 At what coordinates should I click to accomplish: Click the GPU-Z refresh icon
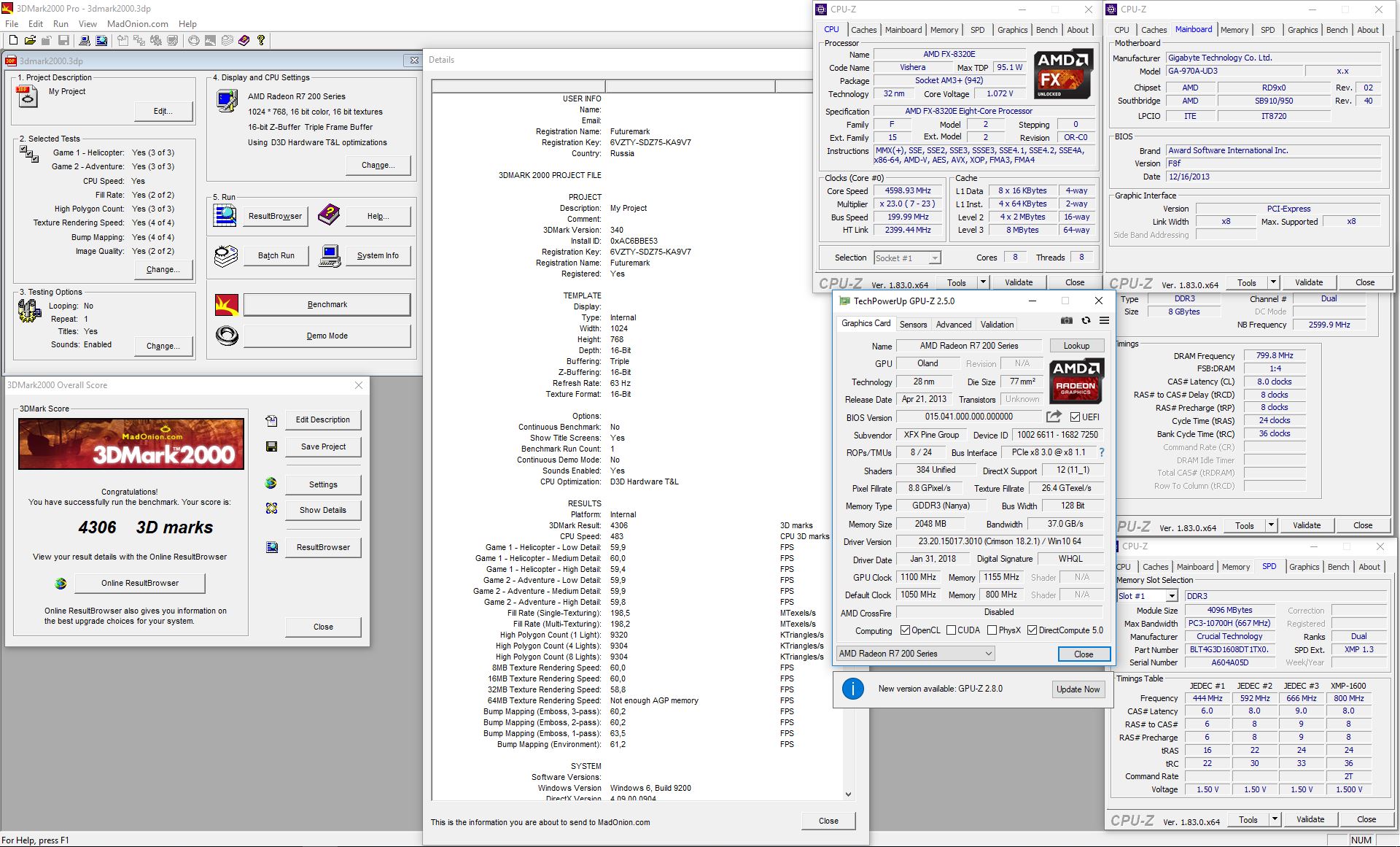coord(1086,320)
